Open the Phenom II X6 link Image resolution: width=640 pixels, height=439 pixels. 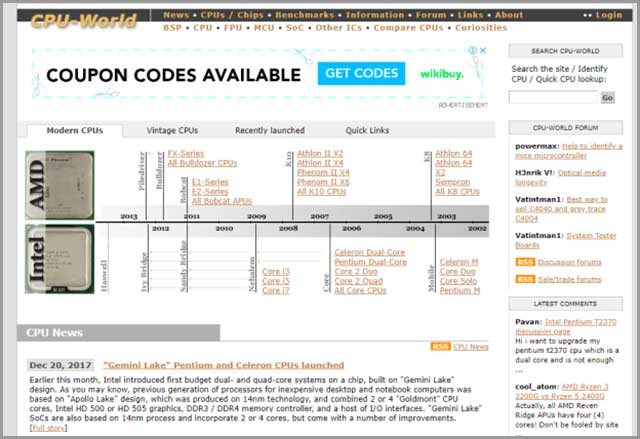(323, 182)
